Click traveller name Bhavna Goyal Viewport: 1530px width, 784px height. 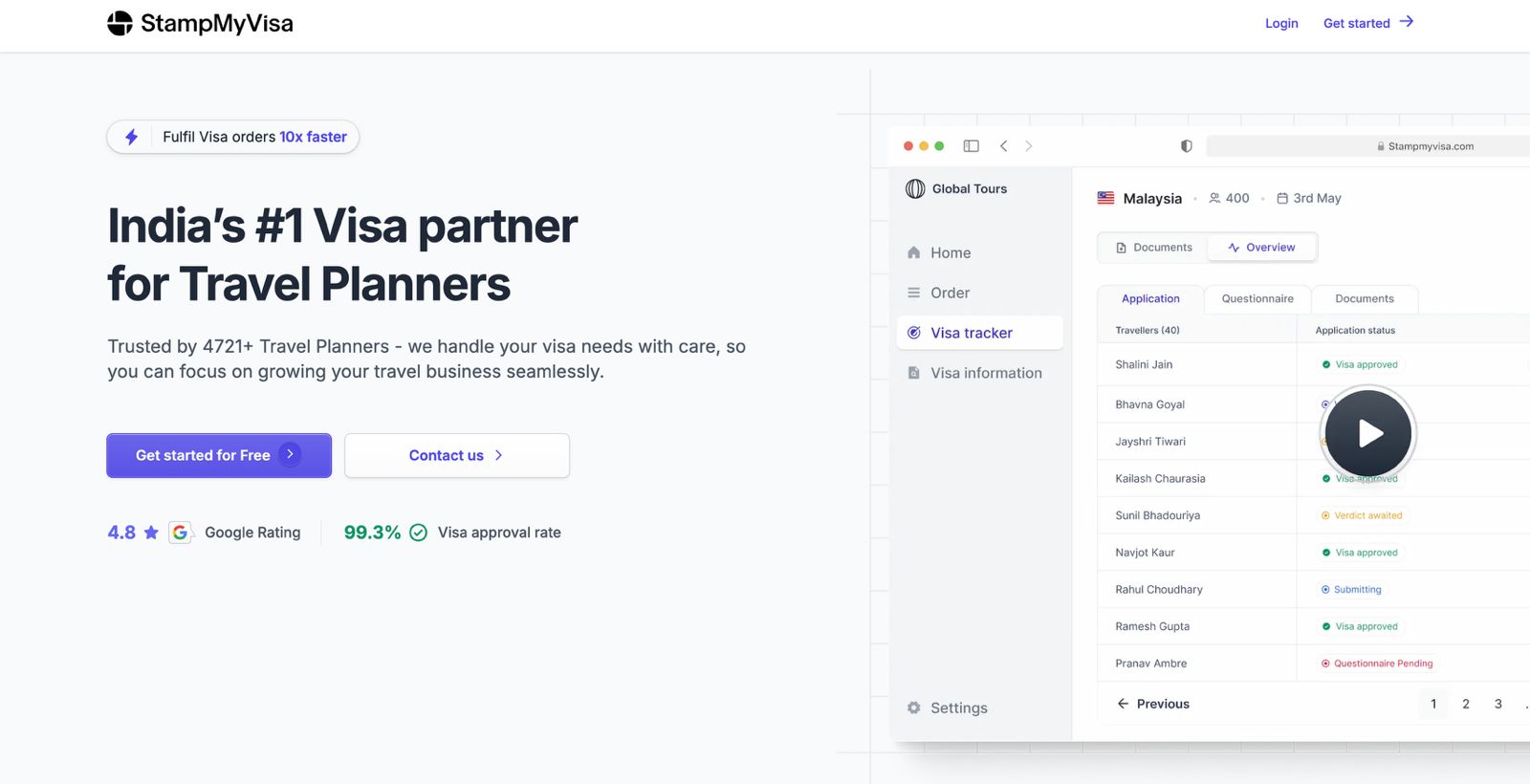(1149, 404)
